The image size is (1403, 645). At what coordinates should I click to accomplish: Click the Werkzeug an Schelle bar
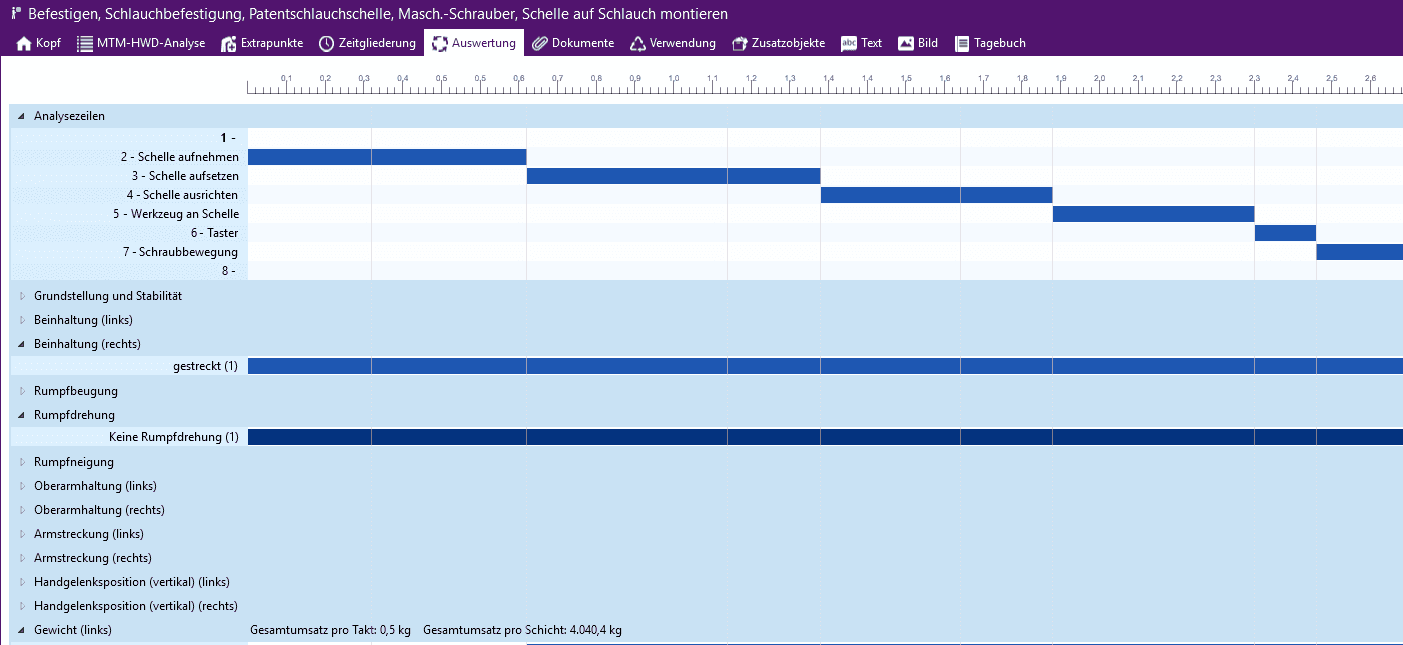click(1153, 214)
